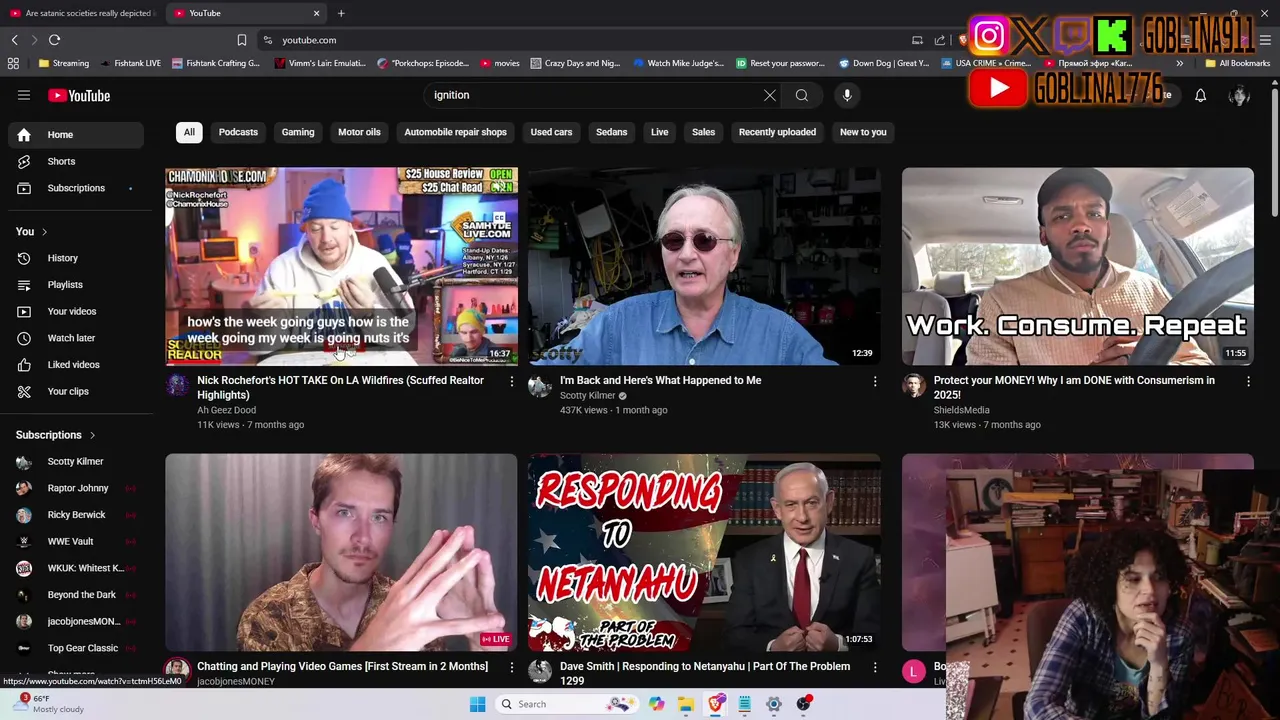Open WWE Vault subscription in sidebar
This screenshot has width=1280, height=720.
tap(76, 541)
